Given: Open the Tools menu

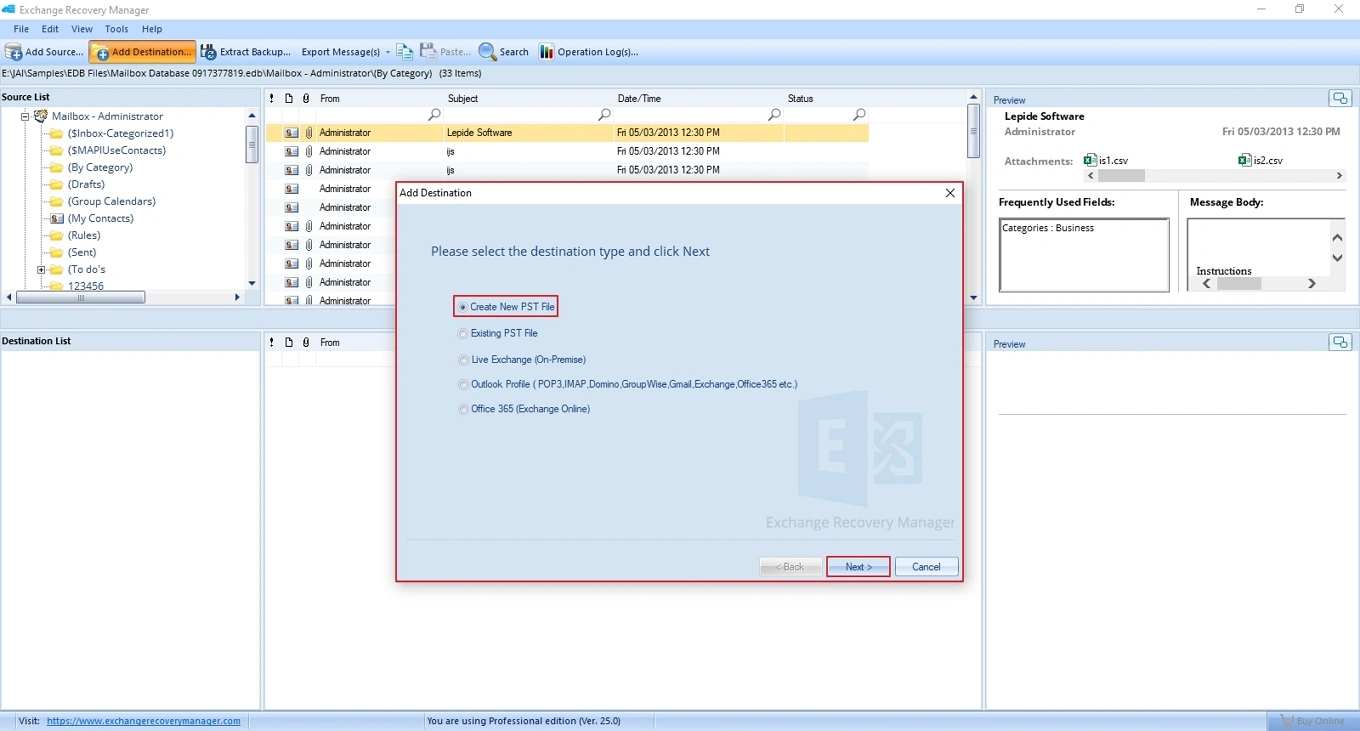Looking at the screenshot, I should pos(116,29).
